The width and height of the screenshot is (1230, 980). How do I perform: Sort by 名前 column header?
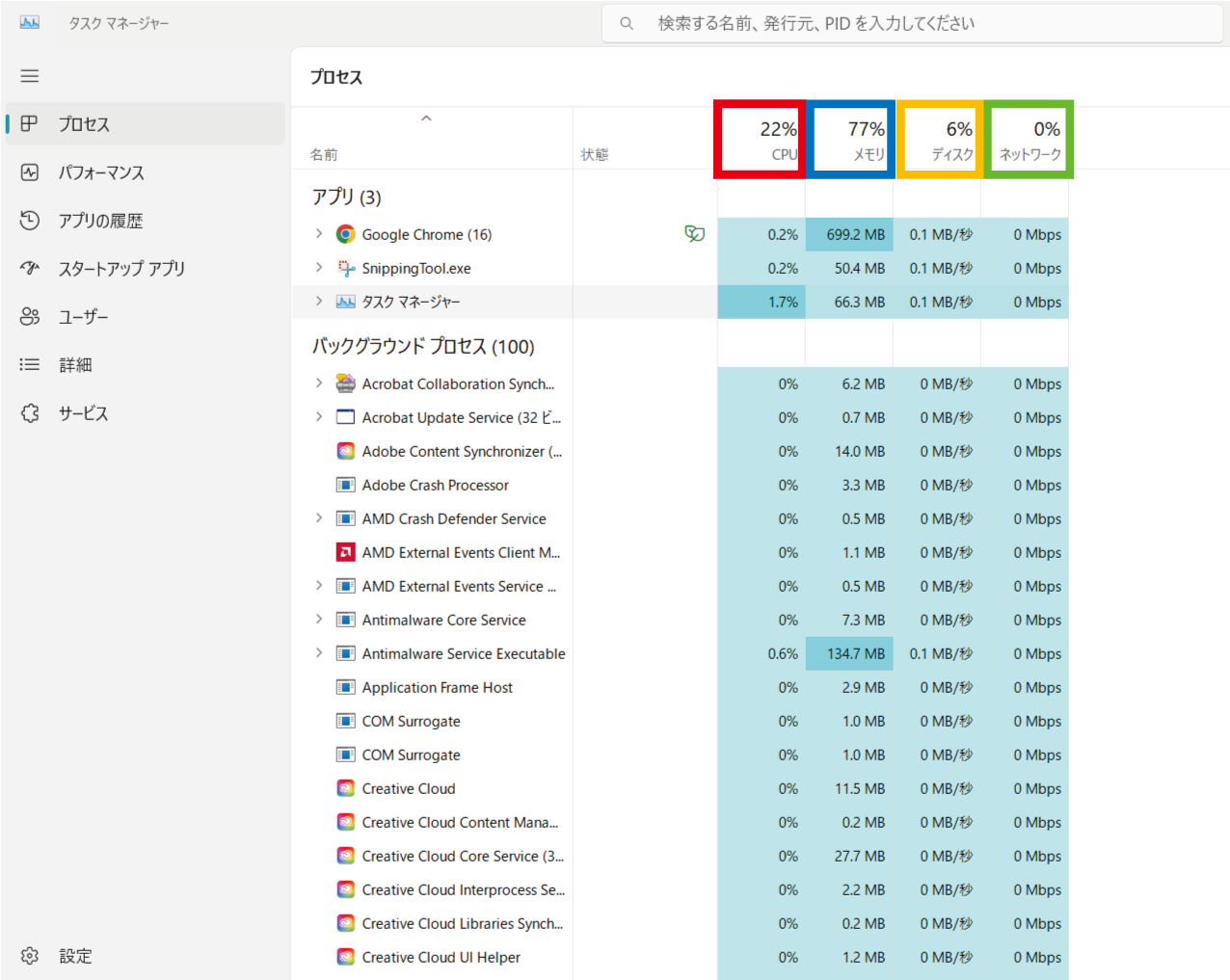coord(431,139)
